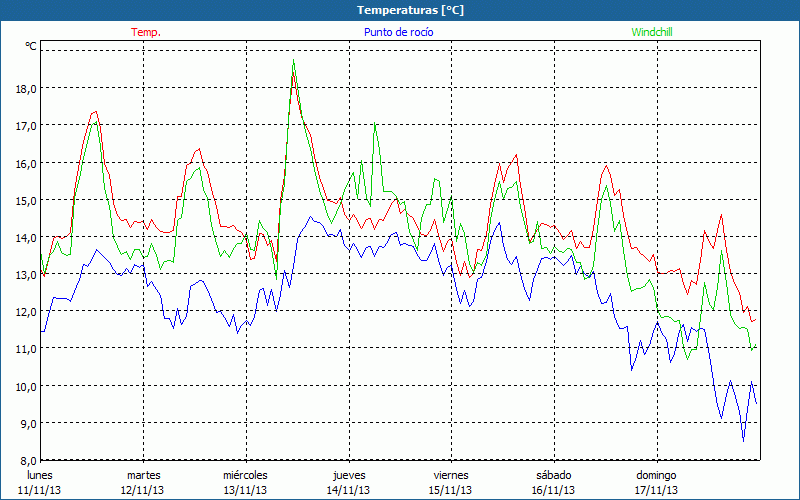Screen dimensions: 800x500
Task: Select the 'lunes' day label
Action: point(40,475)
